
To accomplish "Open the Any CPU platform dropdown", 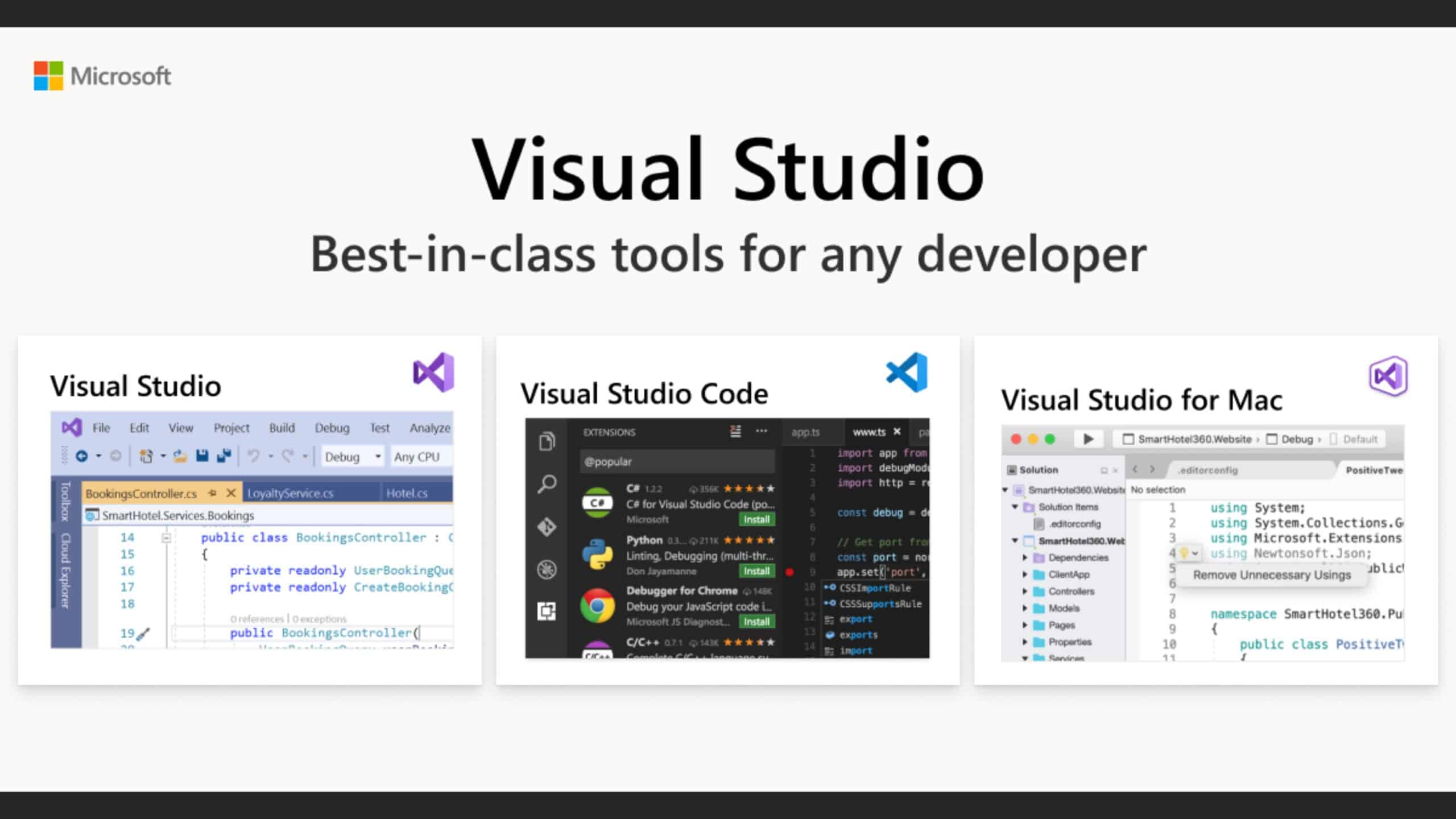I will pyautogui.click(x=421, y=457).
